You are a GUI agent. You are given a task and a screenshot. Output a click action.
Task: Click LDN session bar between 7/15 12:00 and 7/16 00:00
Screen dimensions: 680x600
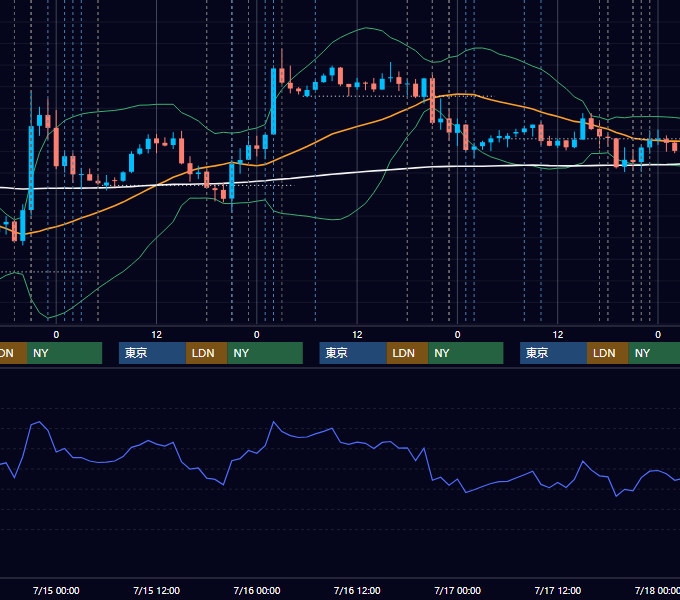point(206,353)
